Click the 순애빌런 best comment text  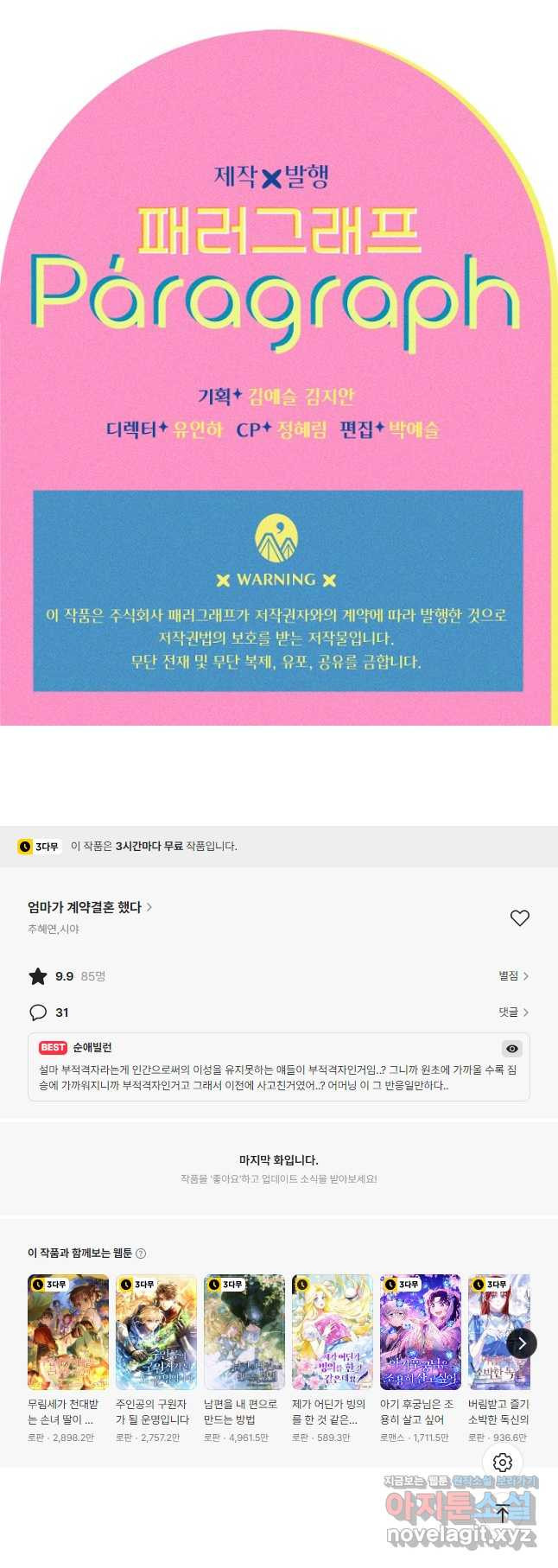[x=278, y=1077]
